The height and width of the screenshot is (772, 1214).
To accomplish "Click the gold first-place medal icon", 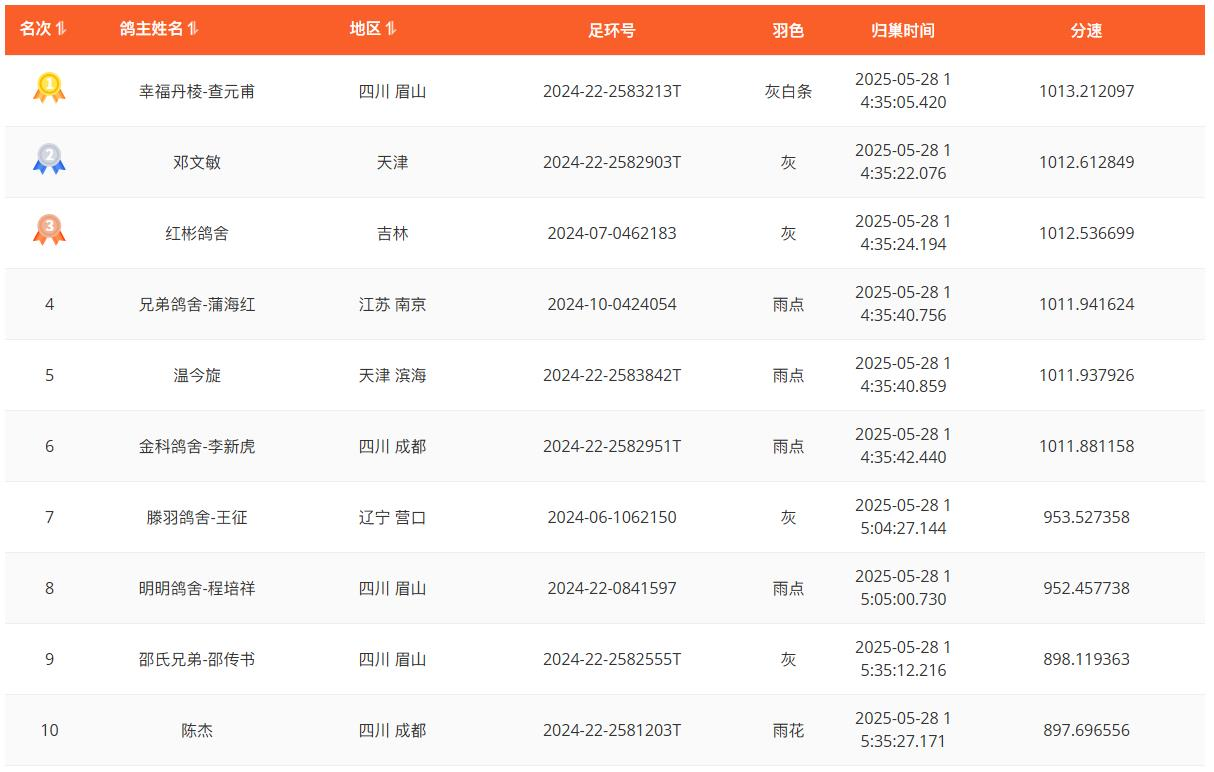I will [x=49, y=88].
